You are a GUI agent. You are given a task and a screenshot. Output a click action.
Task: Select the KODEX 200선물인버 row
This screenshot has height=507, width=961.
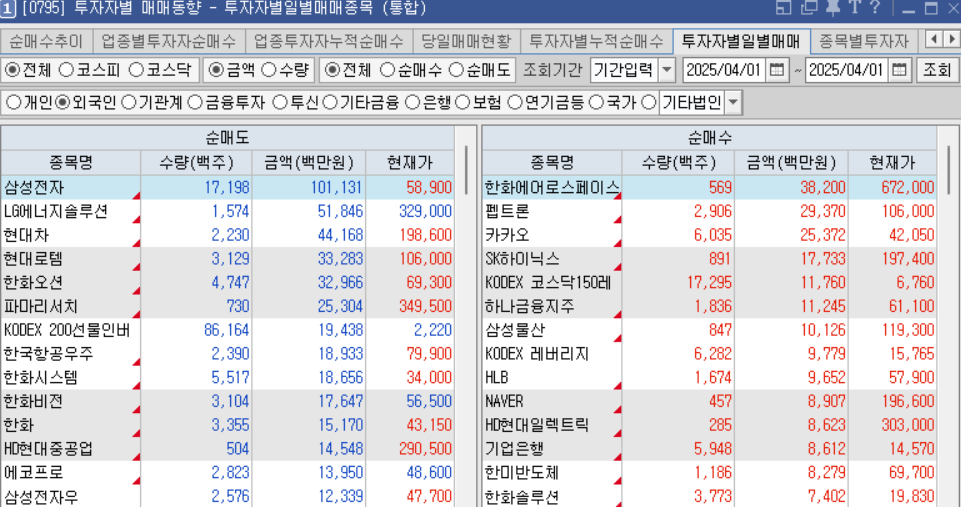(227, 330)
